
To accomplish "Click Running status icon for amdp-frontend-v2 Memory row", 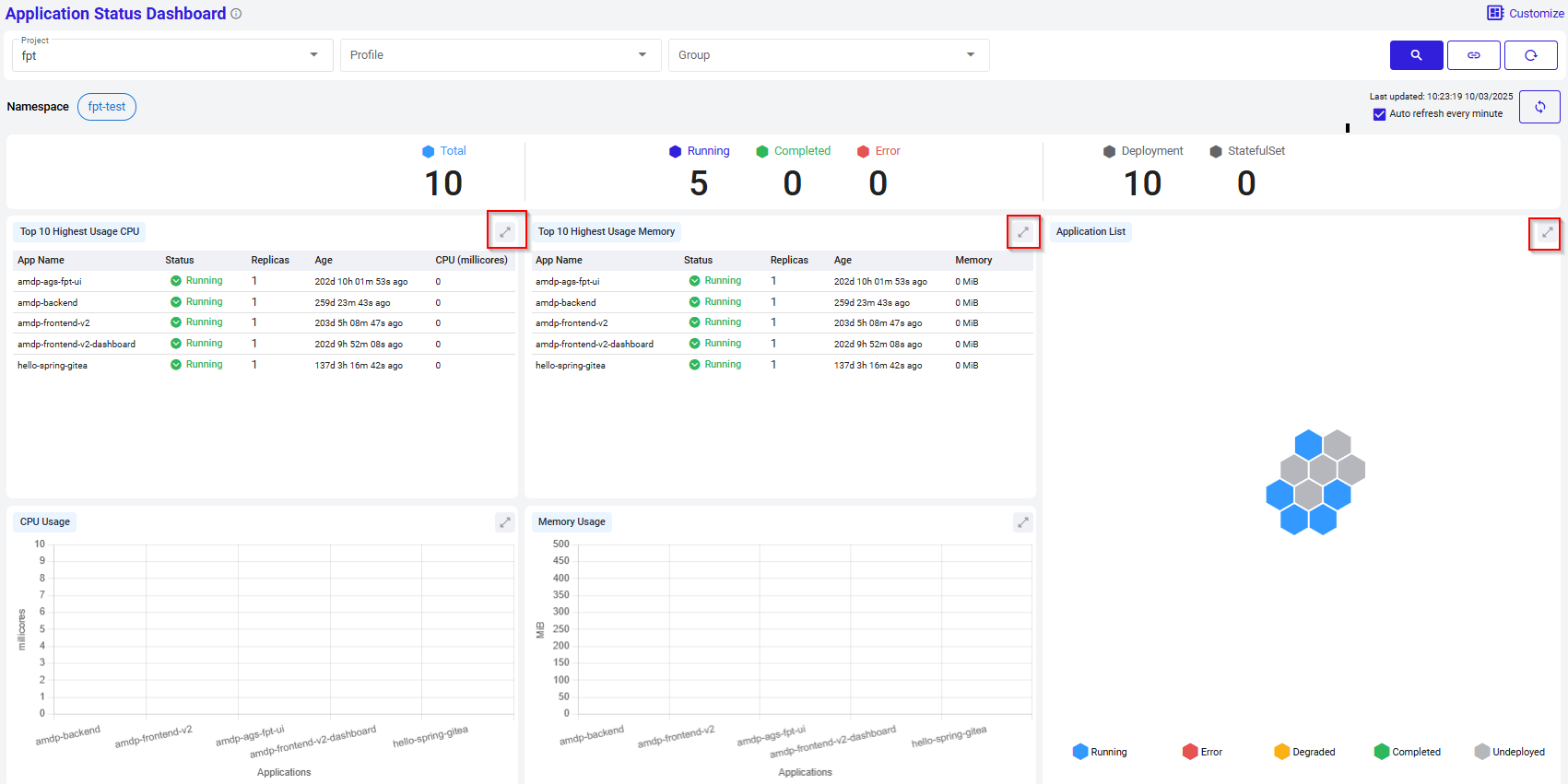I will point(695,322).
